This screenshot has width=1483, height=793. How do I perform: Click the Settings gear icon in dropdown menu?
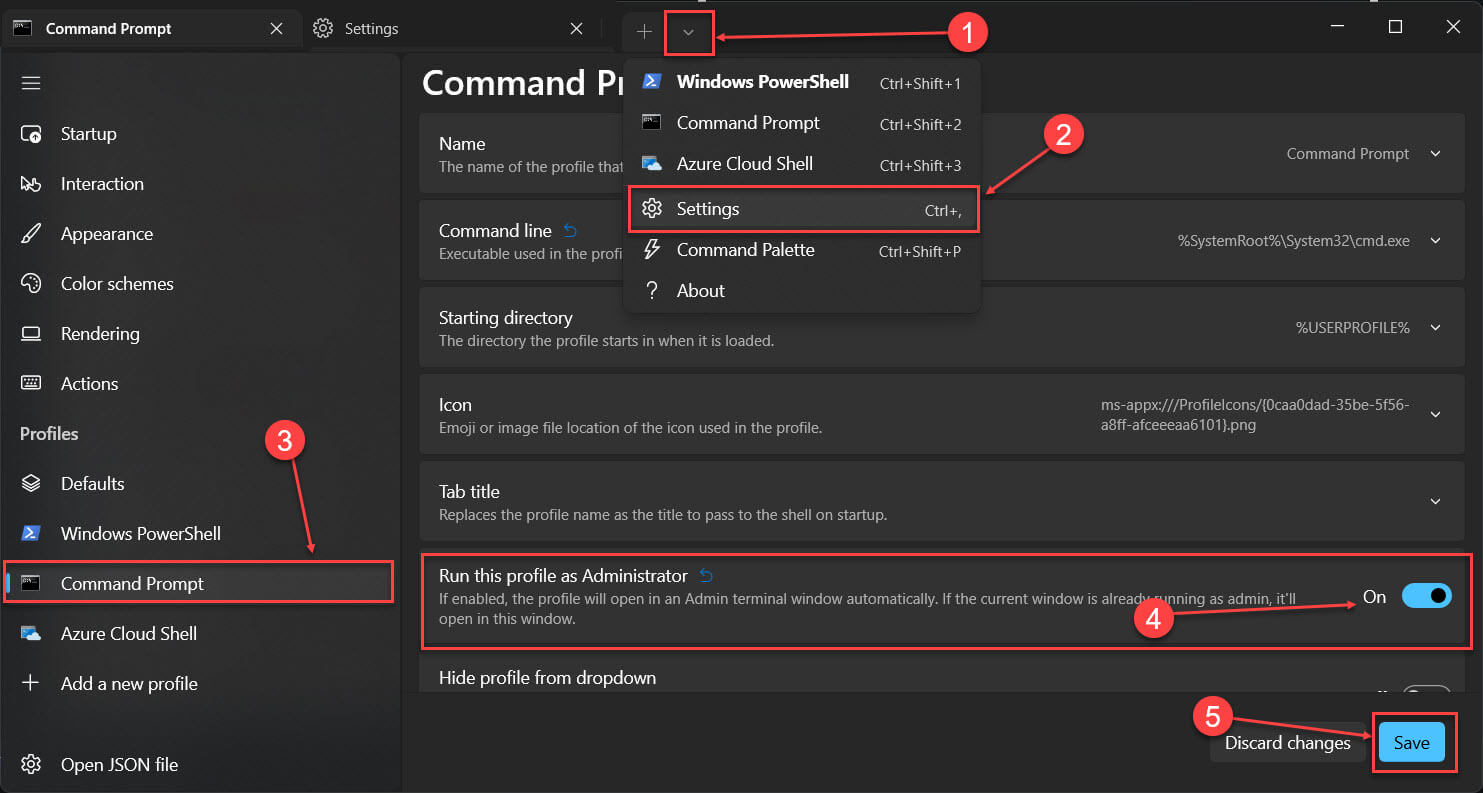point(652,209)
